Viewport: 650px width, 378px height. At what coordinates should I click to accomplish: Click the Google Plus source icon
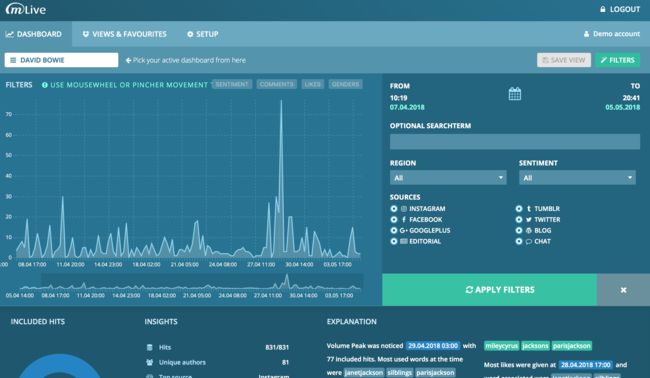pos(404,230)
